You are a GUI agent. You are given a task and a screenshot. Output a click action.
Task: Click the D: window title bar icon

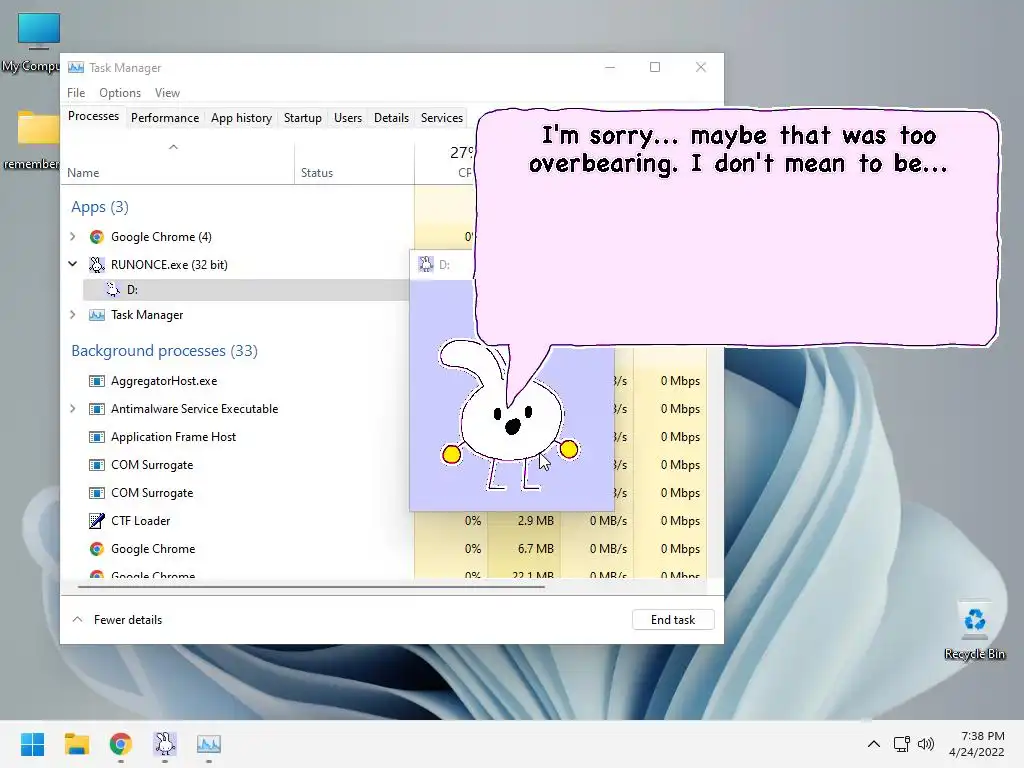426,264
